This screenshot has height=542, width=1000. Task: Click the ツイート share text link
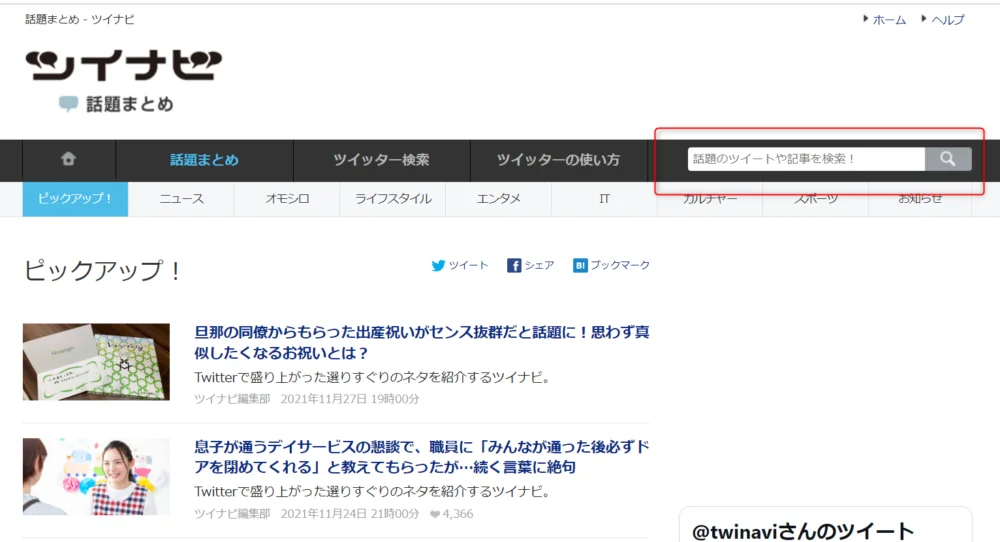(468, 265)
